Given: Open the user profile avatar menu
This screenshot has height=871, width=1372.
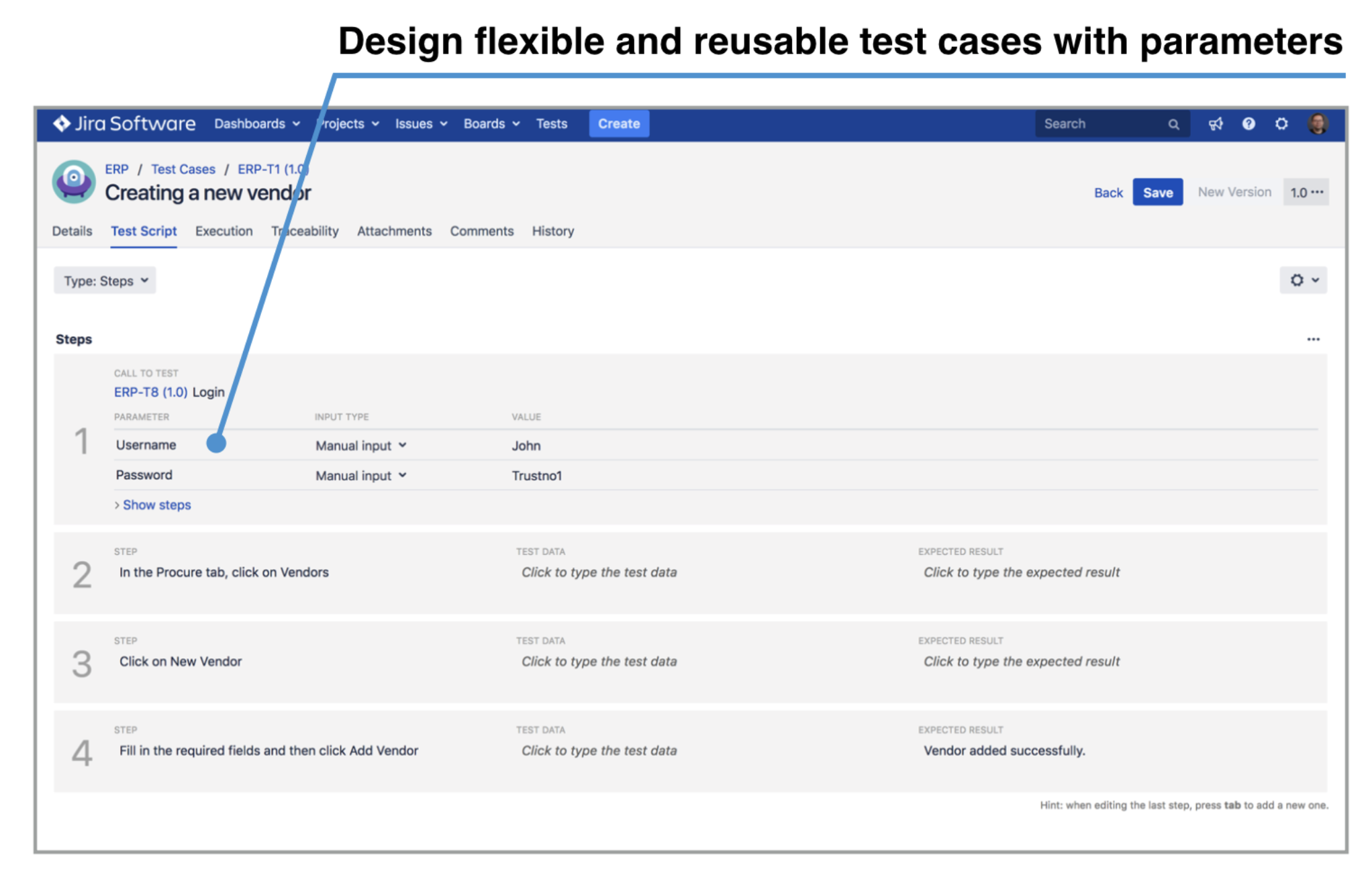Looking at the screenshot, I should [1318, 123].
